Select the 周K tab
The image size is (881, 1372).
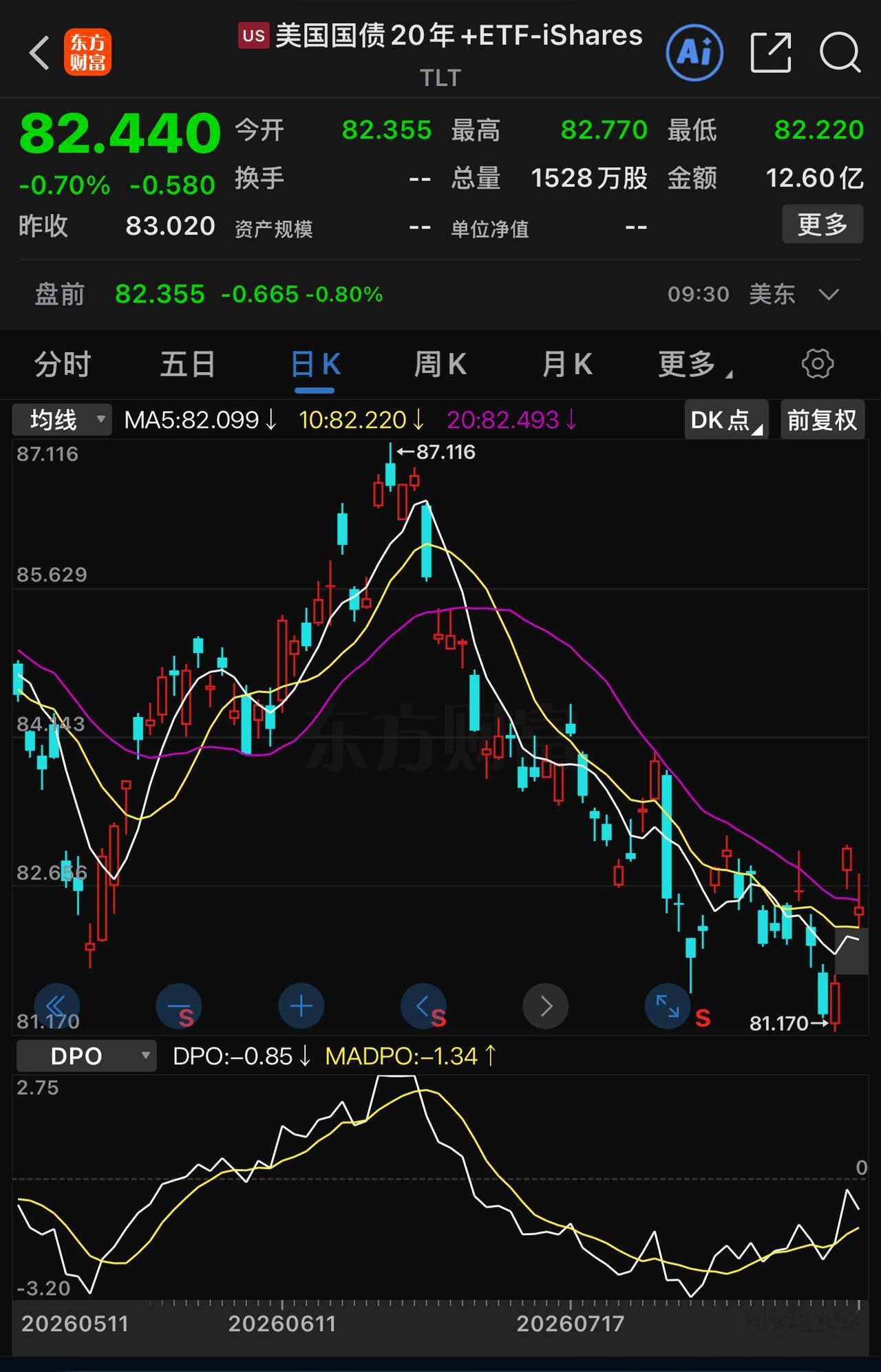440,364
